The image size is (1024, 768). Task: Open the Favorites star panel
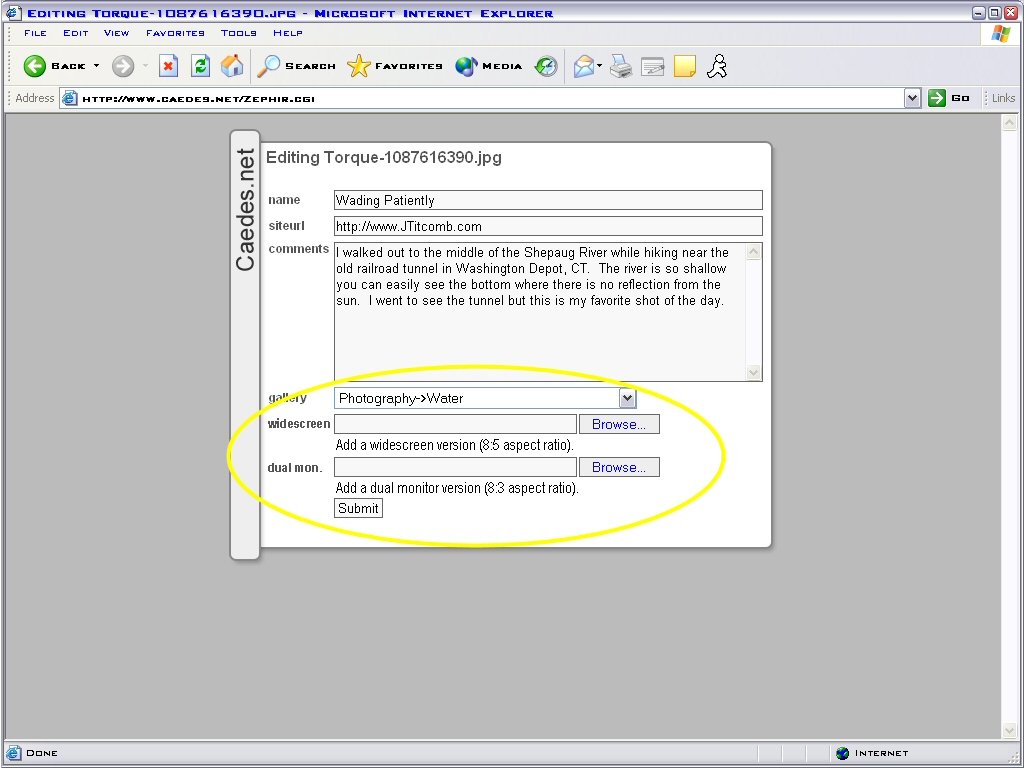[x=394, y=66]
